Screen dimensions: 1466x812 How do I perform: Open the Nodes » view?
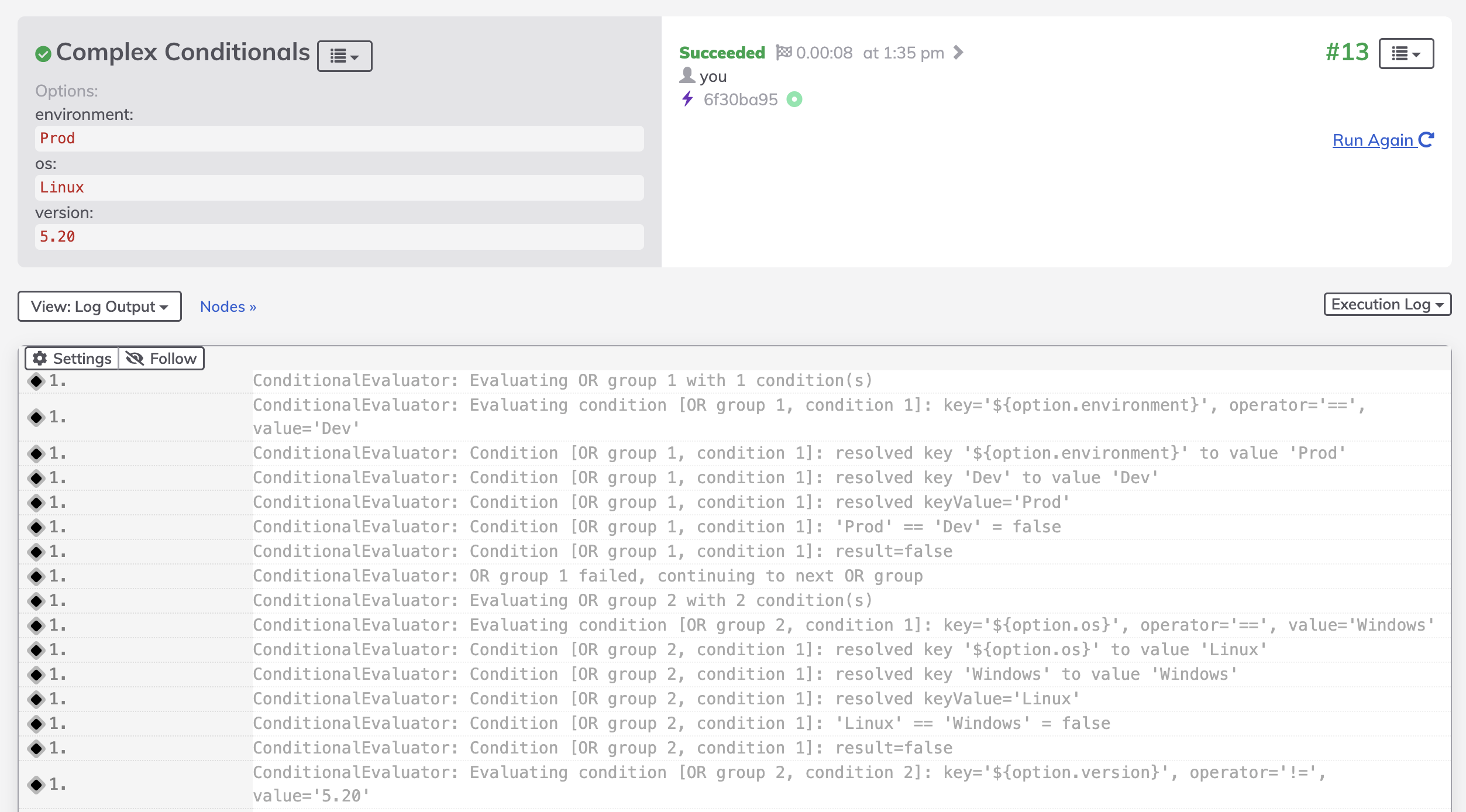228,306
